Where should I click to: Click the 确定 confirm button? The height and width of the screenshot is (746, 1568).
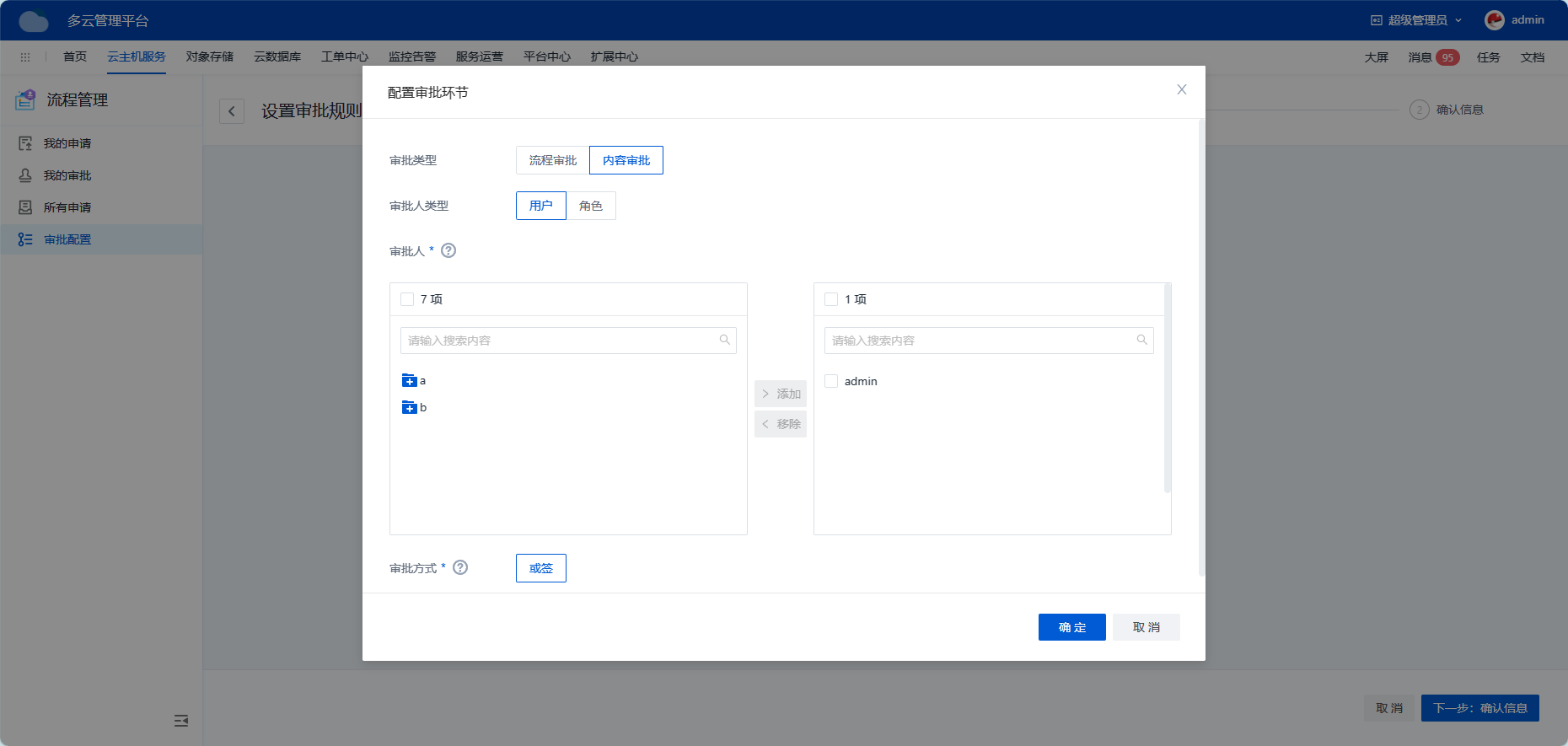tap(1072, 627)
